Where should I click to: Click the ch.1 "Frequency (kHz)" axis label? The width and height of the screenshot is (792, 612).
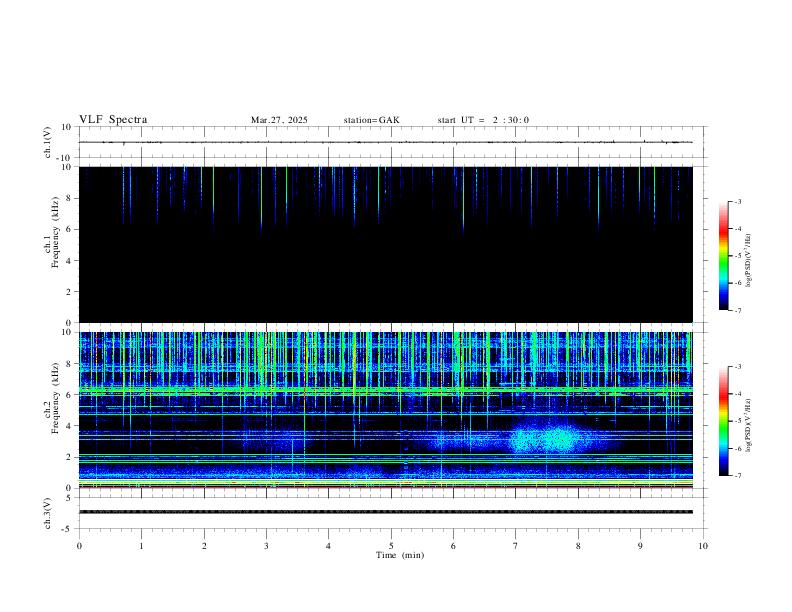pyautogui.click(x=55, y=232)
